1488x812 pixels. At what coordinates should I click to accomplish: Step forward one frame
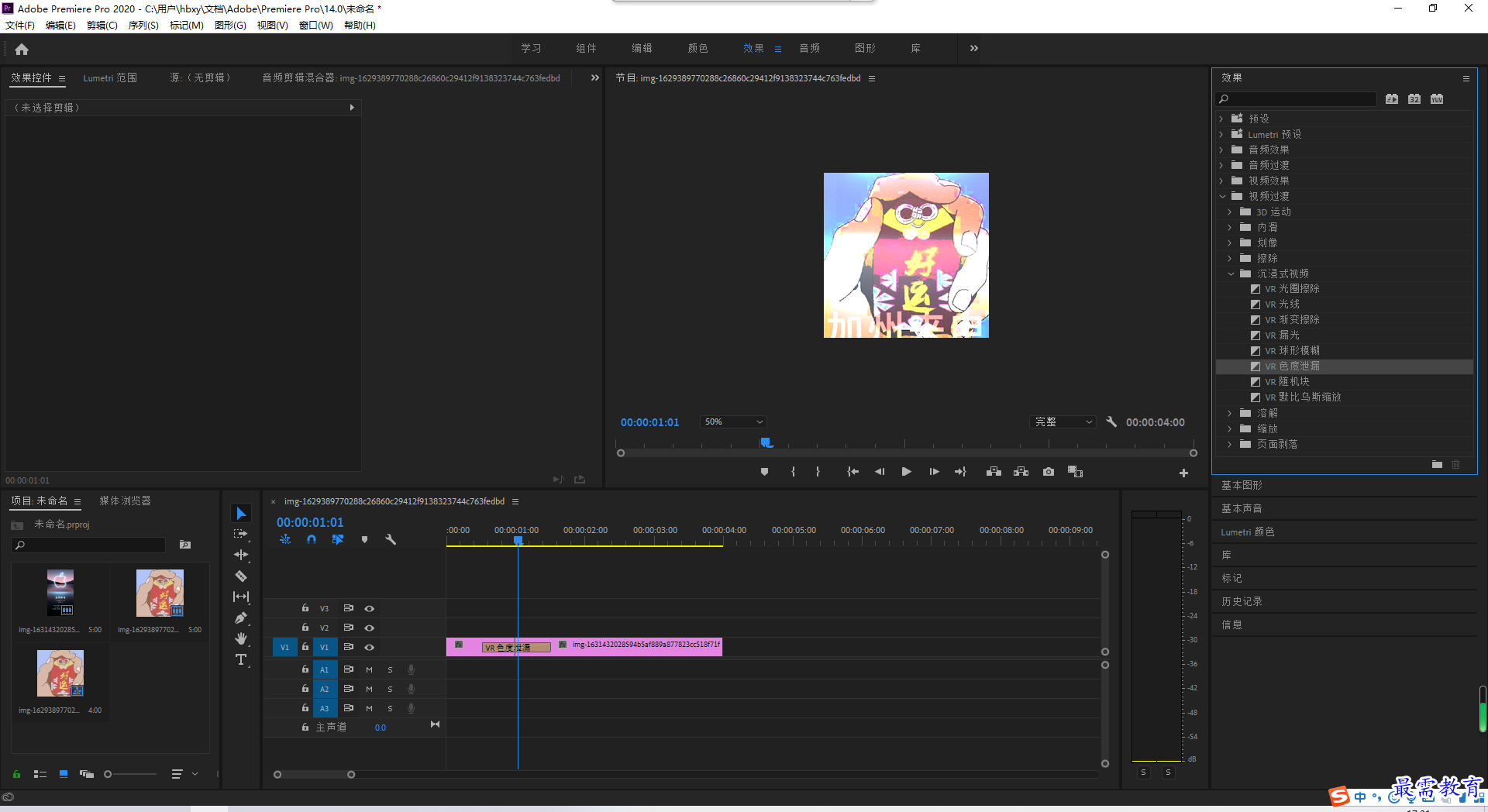pyautogui.click(x=934, y=472)
